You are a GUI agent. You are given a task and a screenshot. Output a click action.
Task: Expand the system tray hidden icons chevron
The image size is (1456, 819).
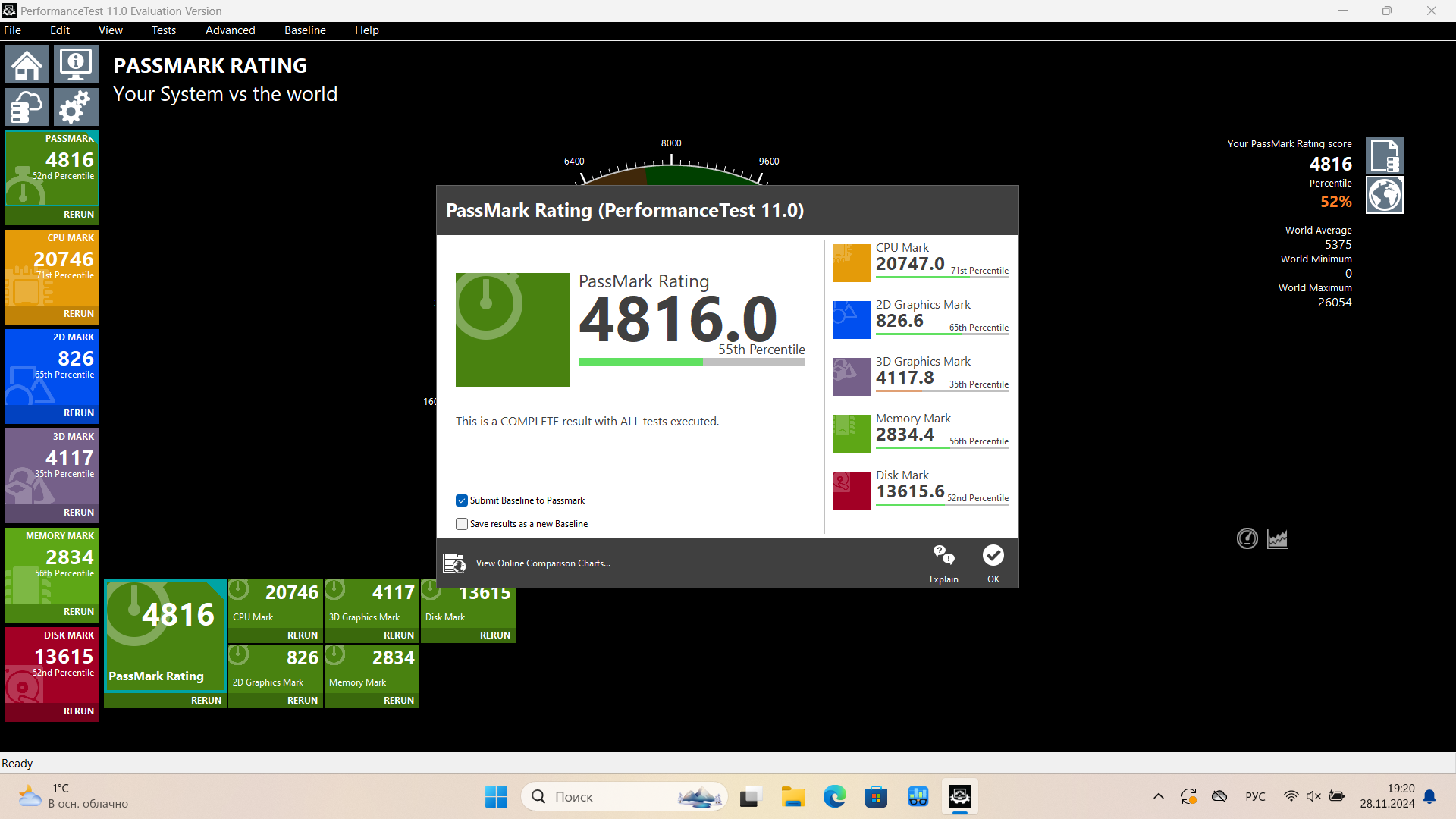coord(1158,796)
